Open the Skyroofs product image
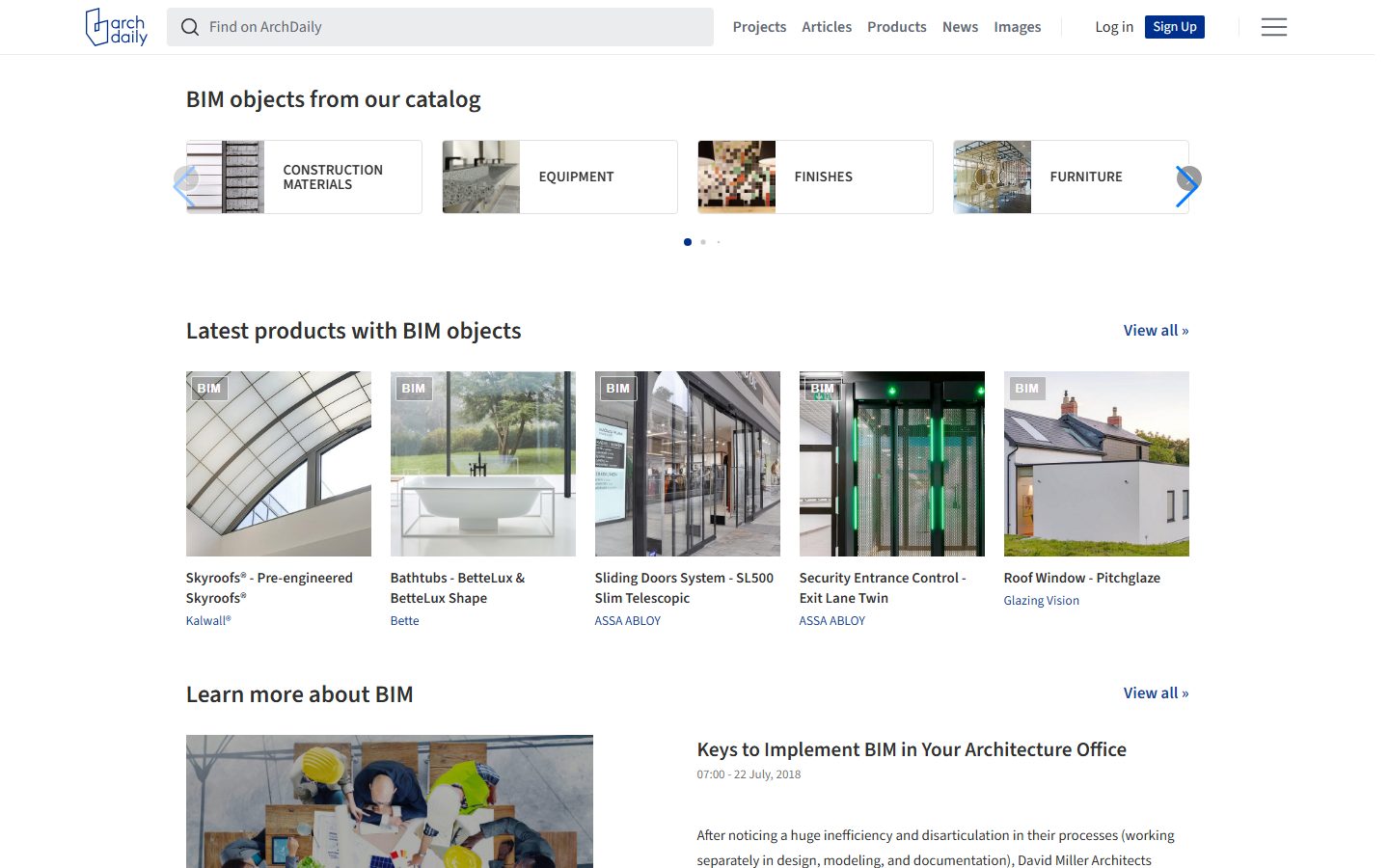 coord(279,464)
